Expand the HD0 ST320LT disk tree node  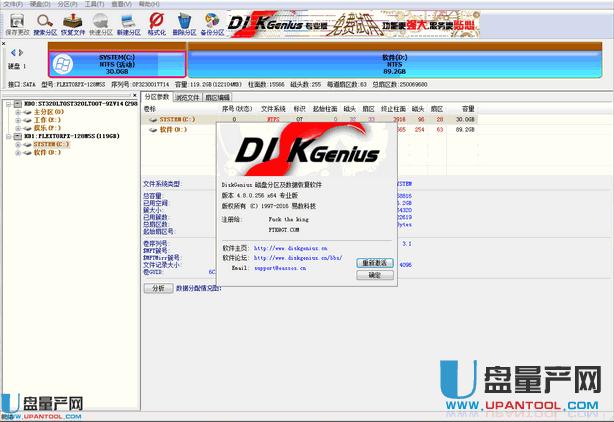click(x=6, y=103)
